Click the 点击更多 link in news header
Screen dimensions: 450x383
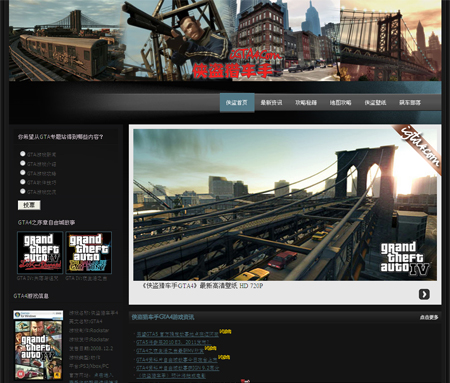tap(429, 317)
